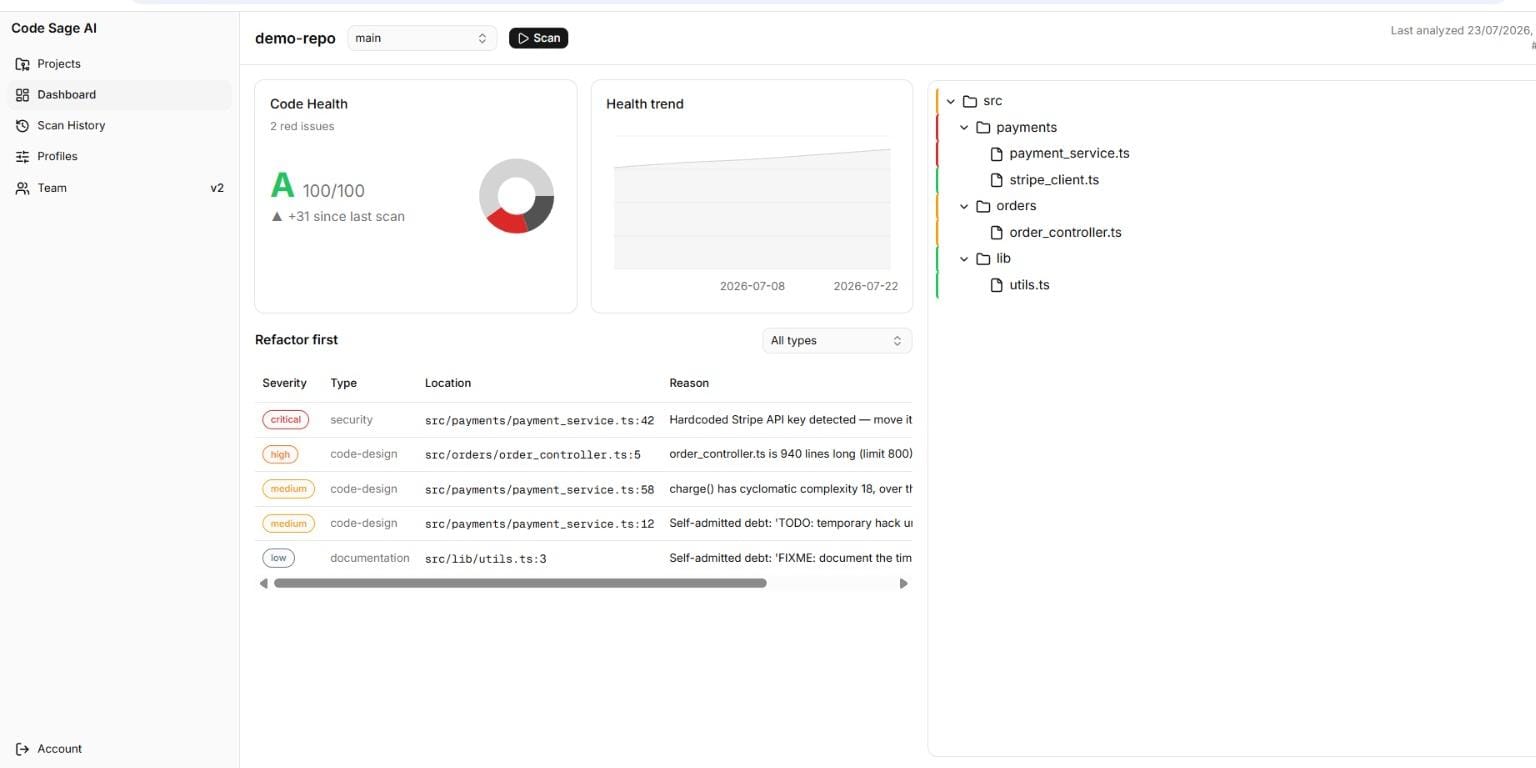Viewport: 1536px width, 768px height.
Task: Collapse the lib folder chevron
Action: (965, 258)
